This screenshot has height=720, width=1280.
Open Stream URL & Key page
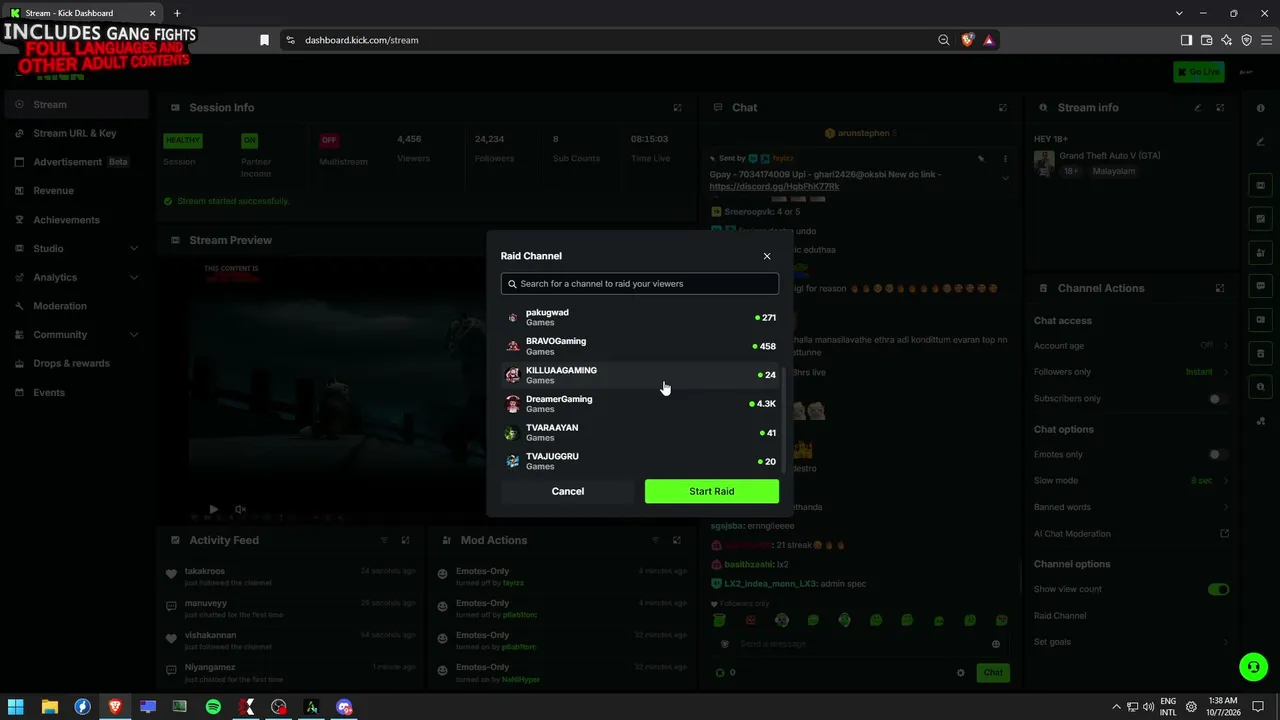pyautogui.click(x=75, y=133)
